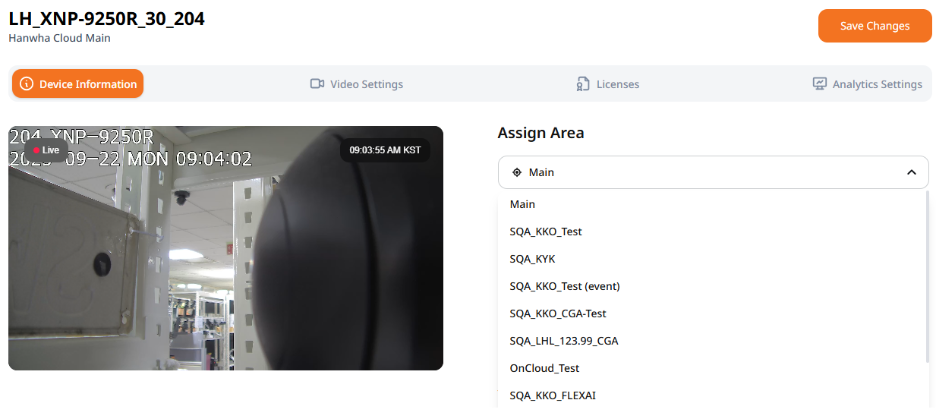Click the Licenses document icon
The height and width of the screenshot is (408, 936).
point(583,84)
